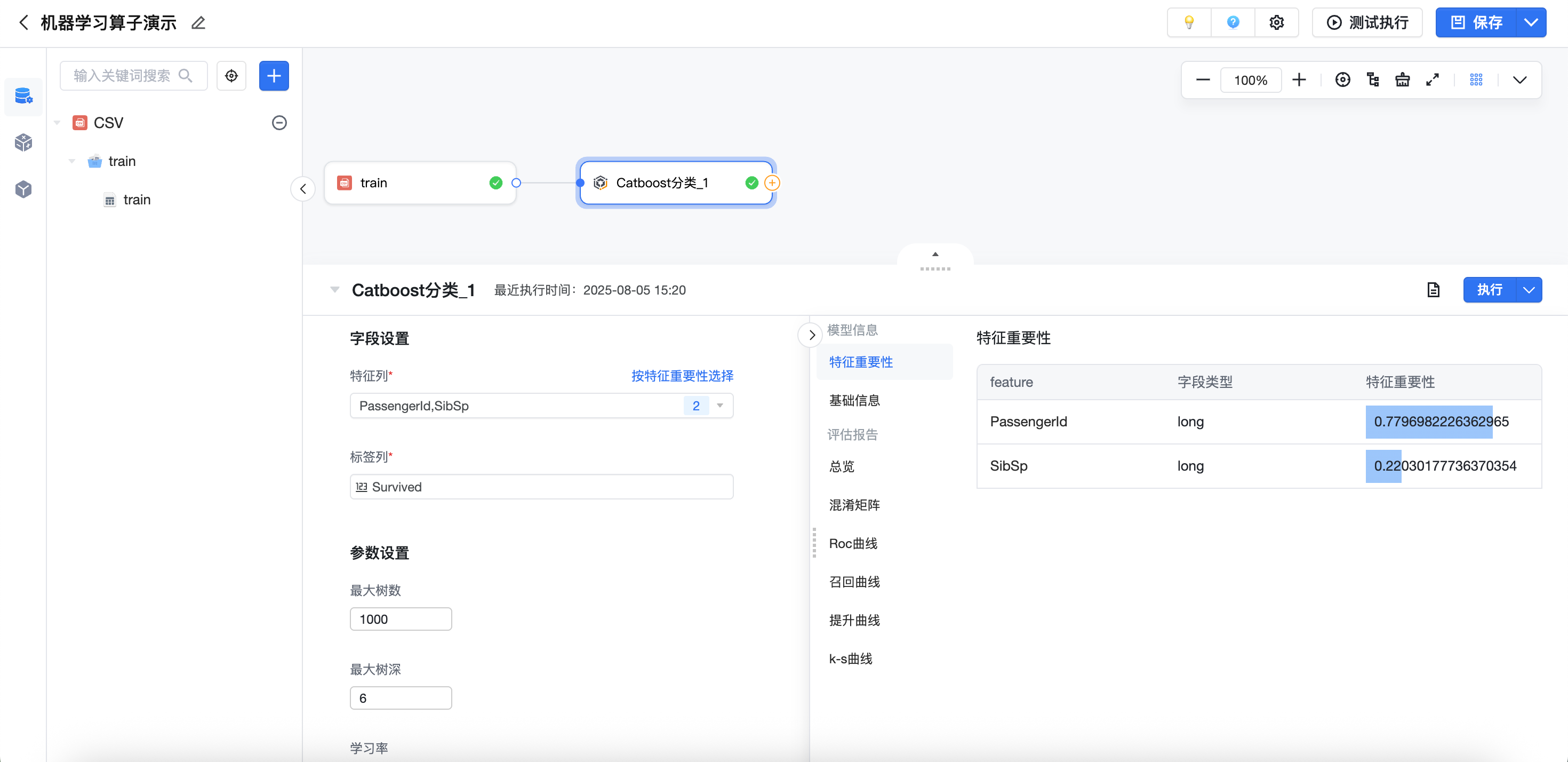The height and width of the screenshot is (762, 1568).
Task: Click 按特征重要性选择 link
Action: pos(682,376)
